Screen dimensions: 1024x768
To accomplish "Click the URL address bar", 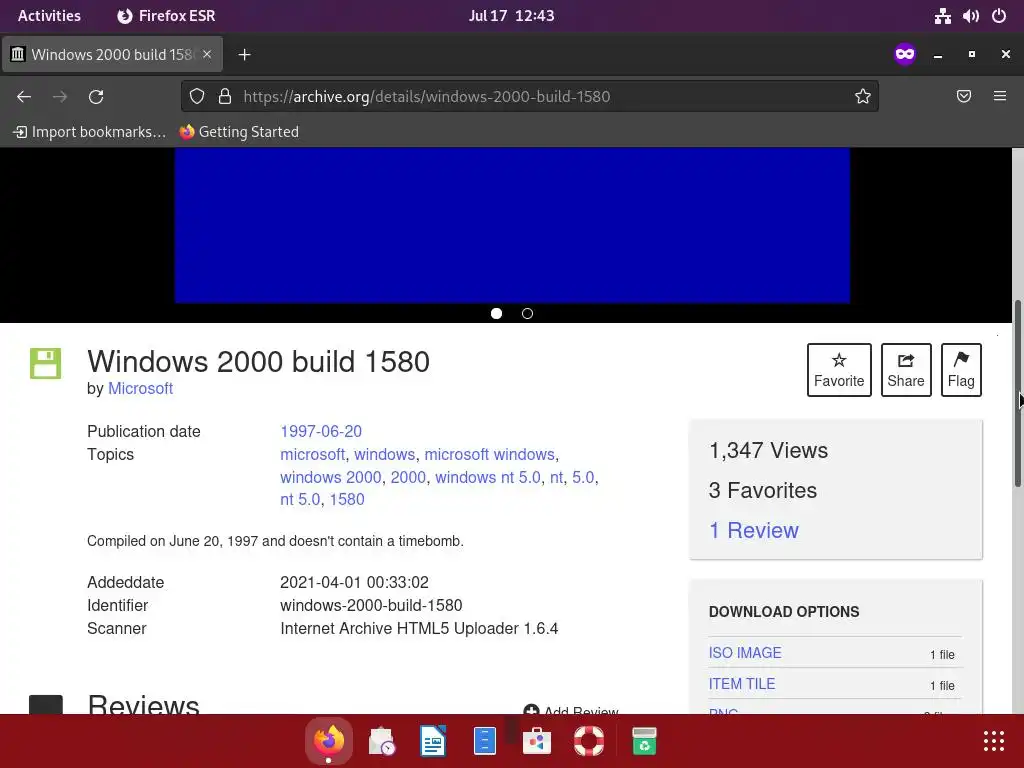I will pos(529,97).
